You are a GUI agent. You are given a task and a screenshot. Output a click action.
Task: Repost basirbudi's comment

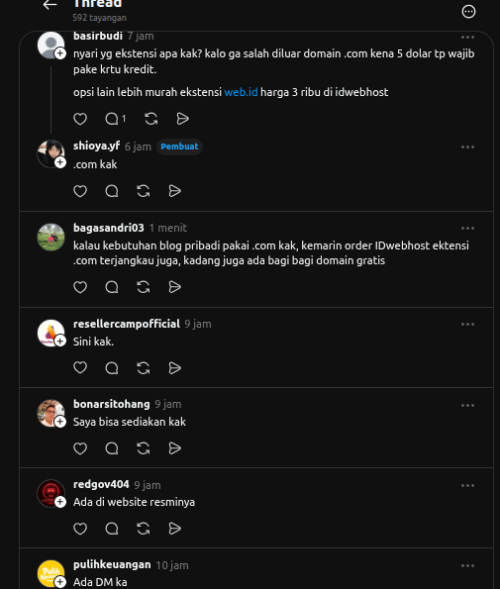151,119
